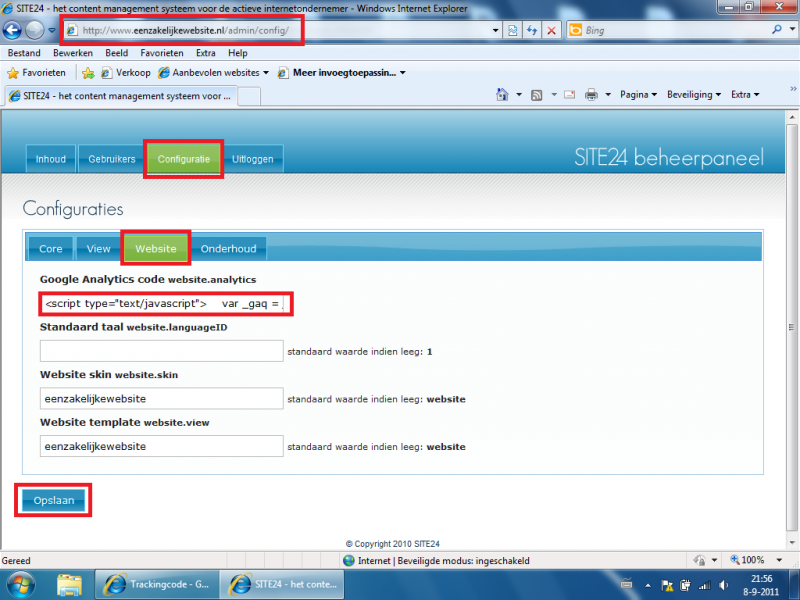Screen dimensions: 800x600
Task: Click the red Stop loading icon
Action: tap(552, 31)
